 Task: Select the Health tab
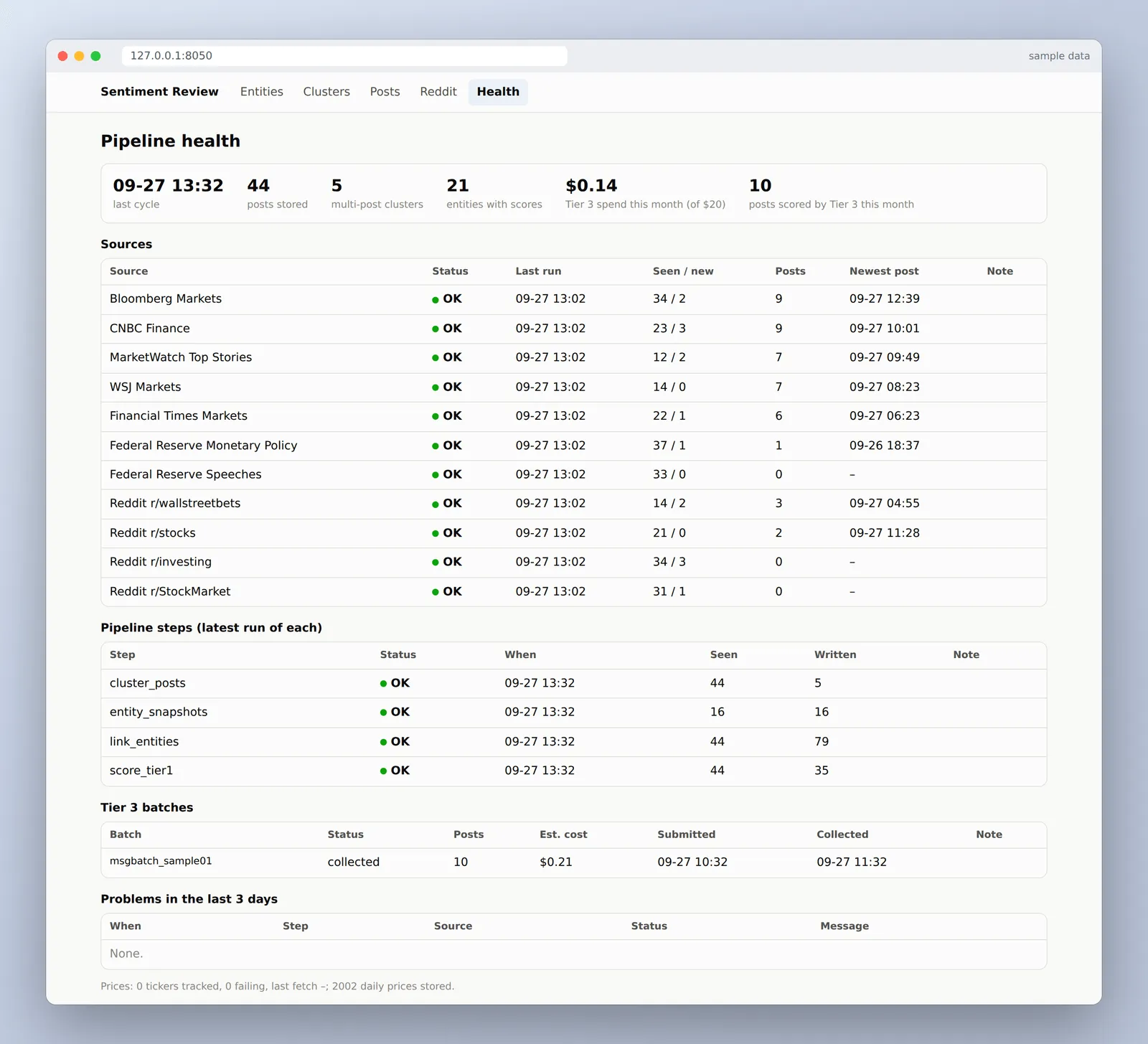click(x=498, y=92)
